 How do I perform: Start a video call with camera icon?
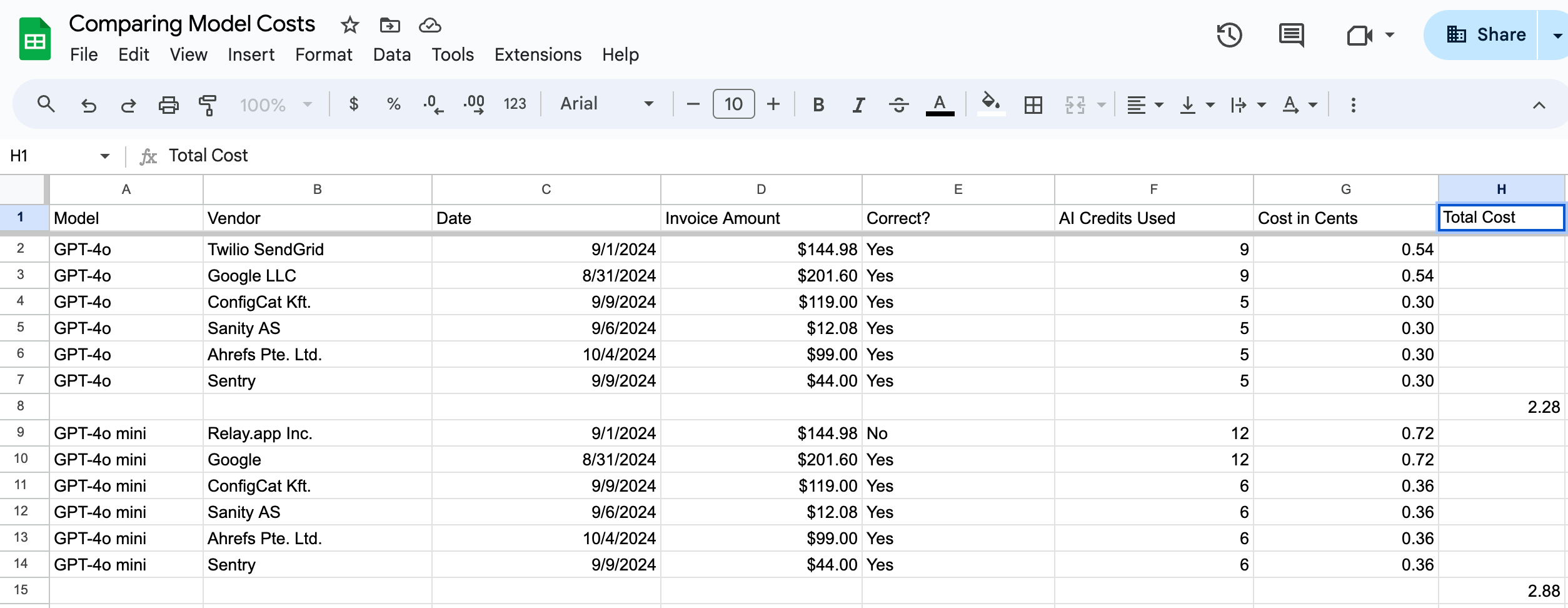1359,35
